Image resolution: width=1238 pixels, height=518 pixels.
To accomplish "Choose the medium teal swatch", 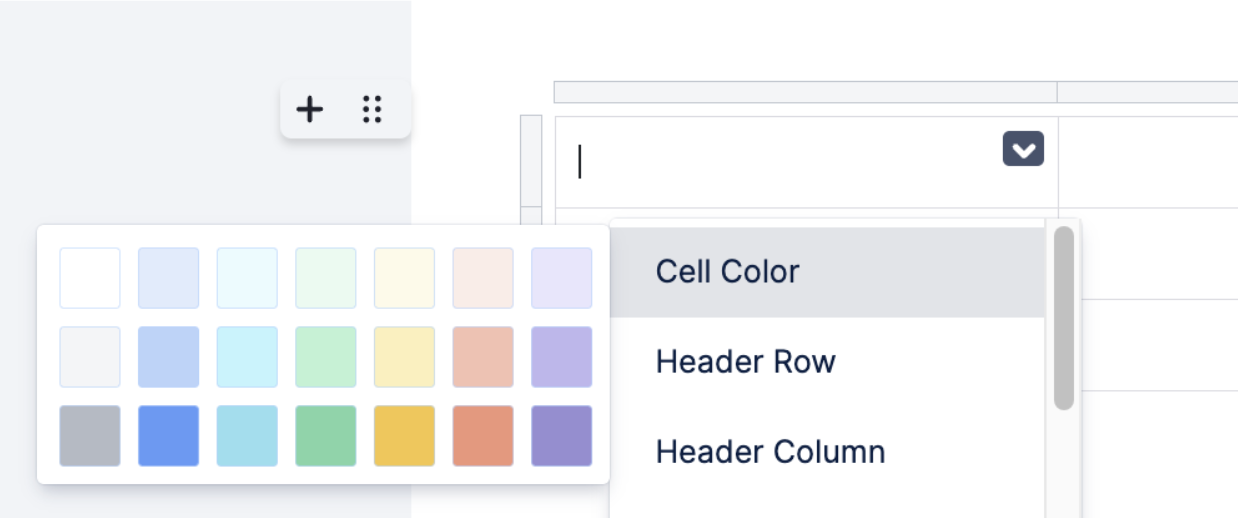I will (247, 357).
